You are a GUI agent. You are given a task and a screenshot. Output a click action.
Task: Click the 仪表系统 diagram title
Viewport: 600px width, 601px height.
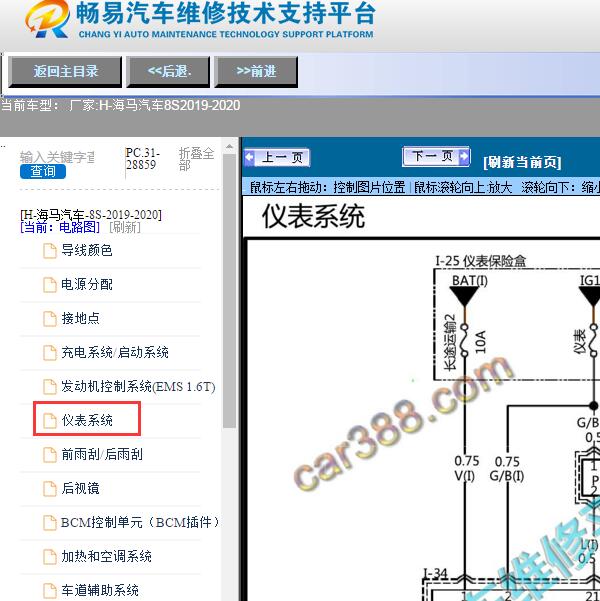(x=313, y=217)
